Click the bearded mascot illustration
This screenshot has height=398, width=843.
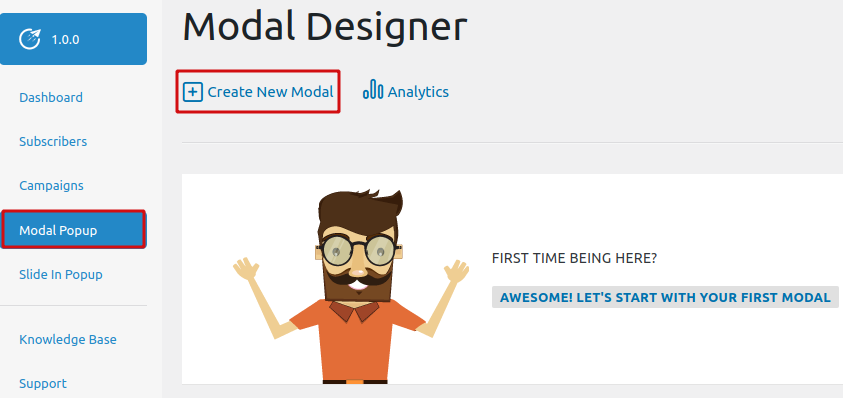tap(351, 287)
